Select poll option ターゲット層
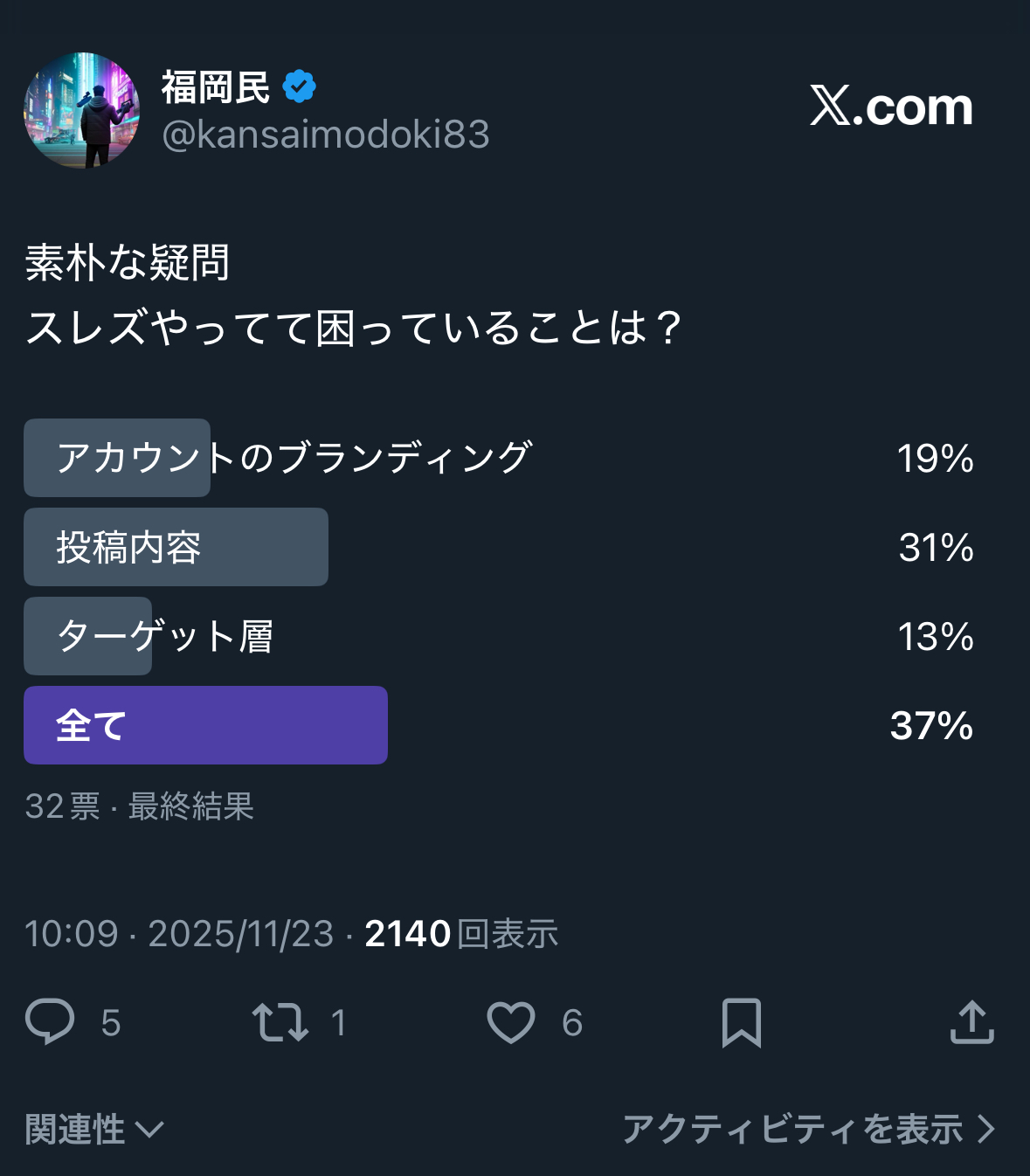 click(165, 636)
